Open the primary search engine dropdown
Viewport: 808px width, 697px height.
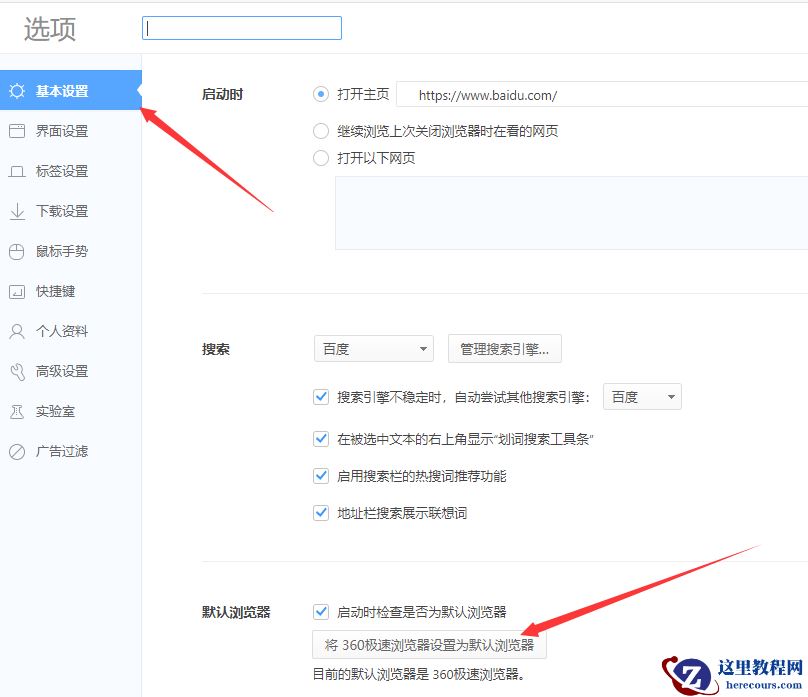[373, 348]
